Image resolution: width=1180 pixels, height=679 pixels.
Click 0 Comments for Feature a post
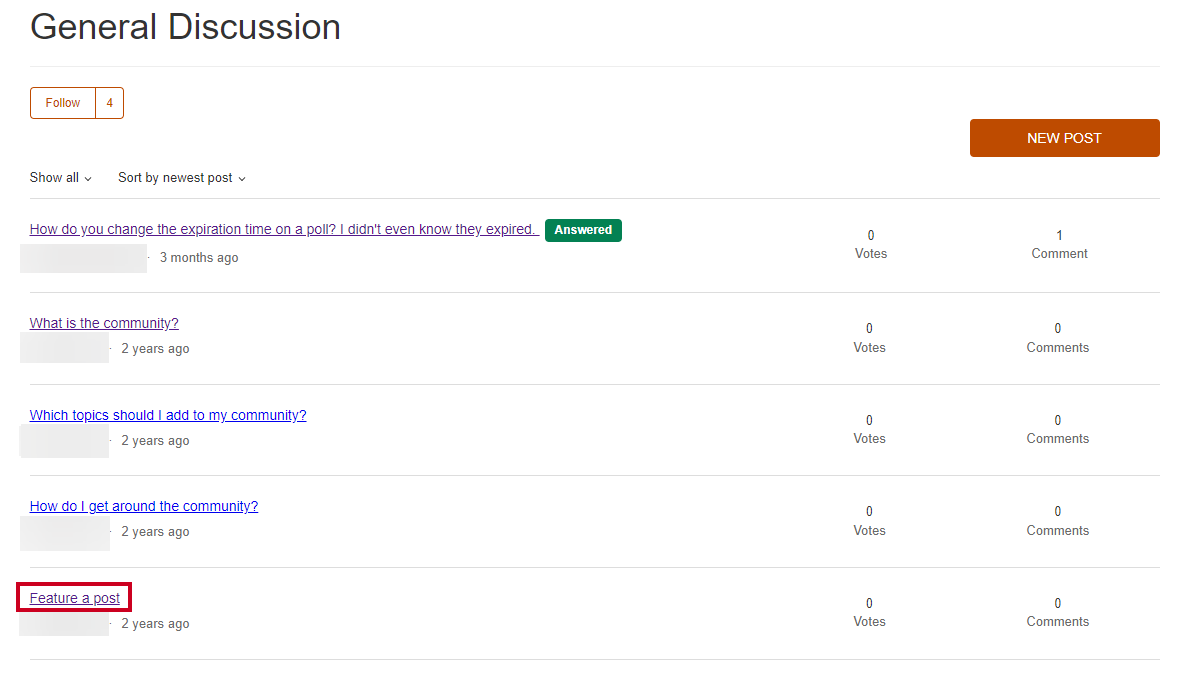click(1057, 612)
